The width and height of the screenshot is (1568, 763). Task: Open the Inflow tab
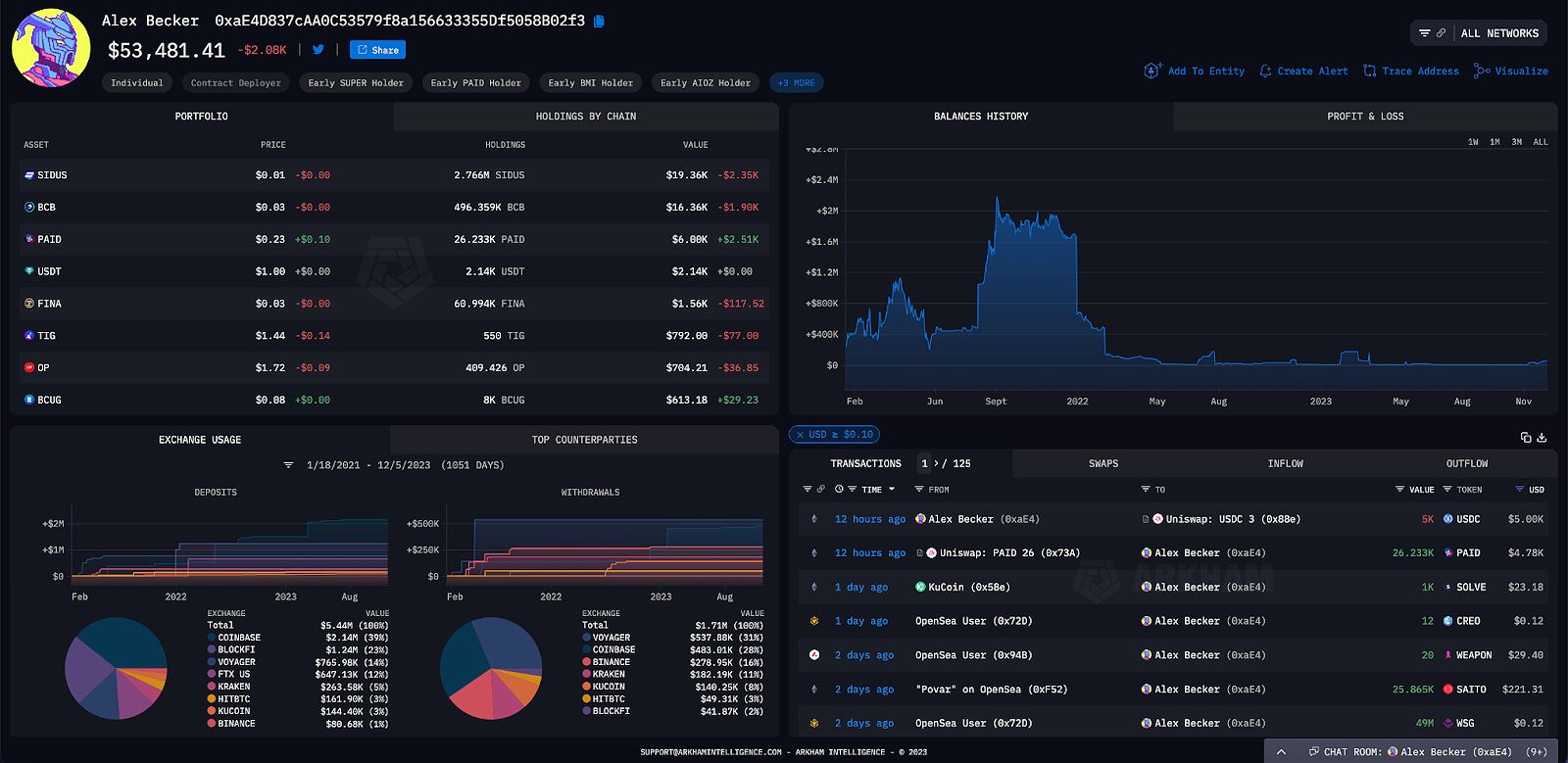(1286, 463)
